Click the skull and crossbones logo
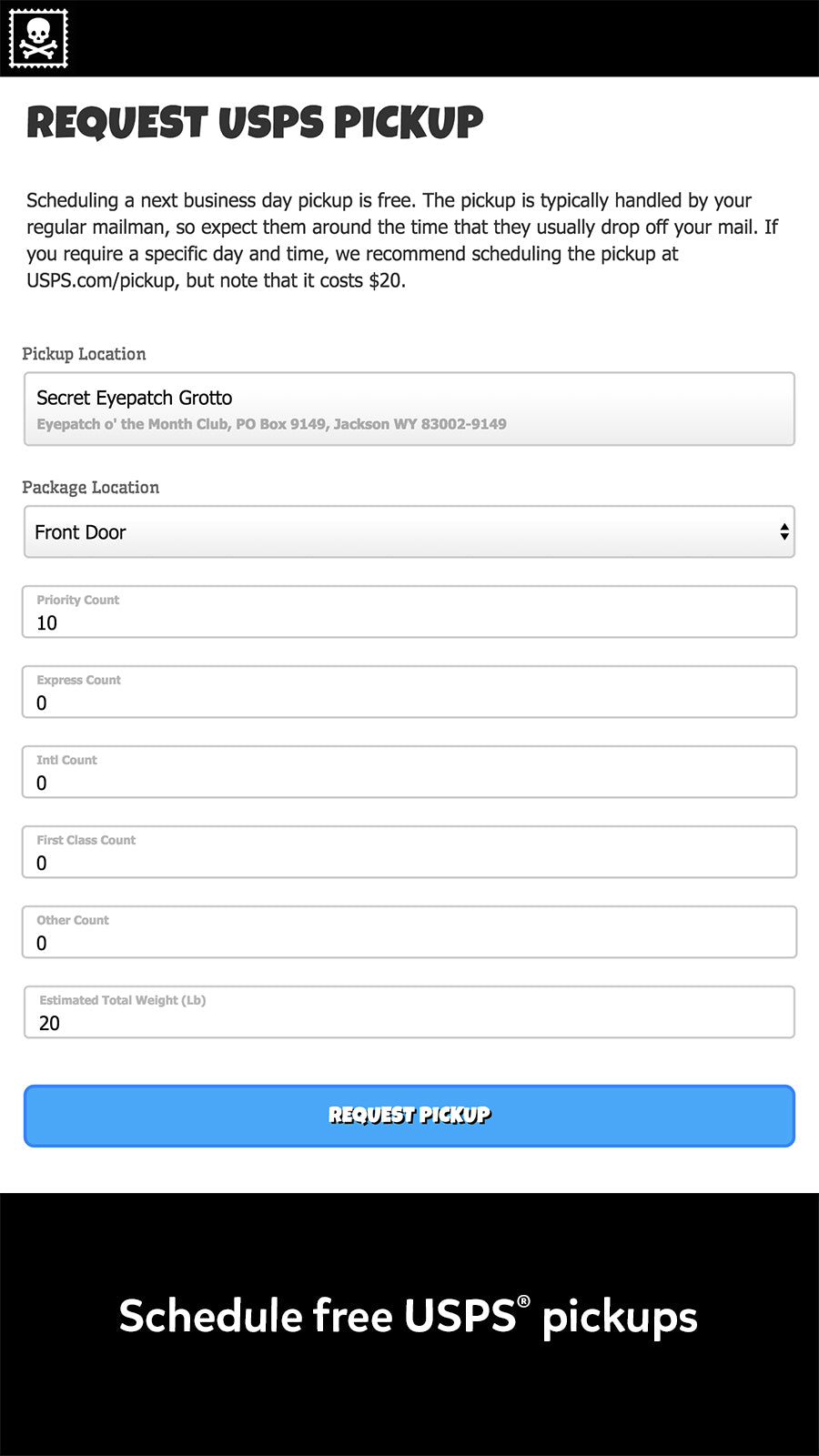 click(38, 38)
